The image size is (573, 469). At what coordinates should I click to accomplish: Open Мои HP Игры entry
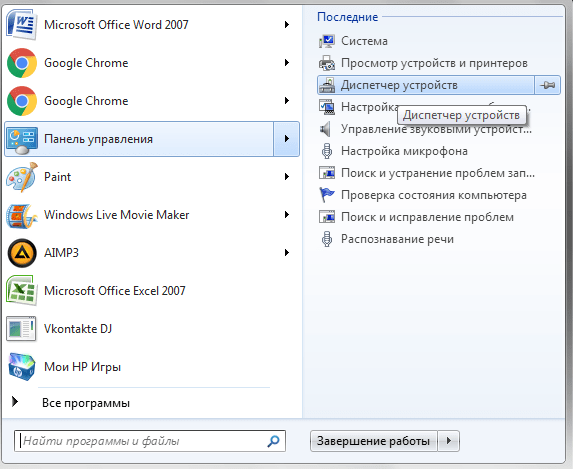coord(82,367)
